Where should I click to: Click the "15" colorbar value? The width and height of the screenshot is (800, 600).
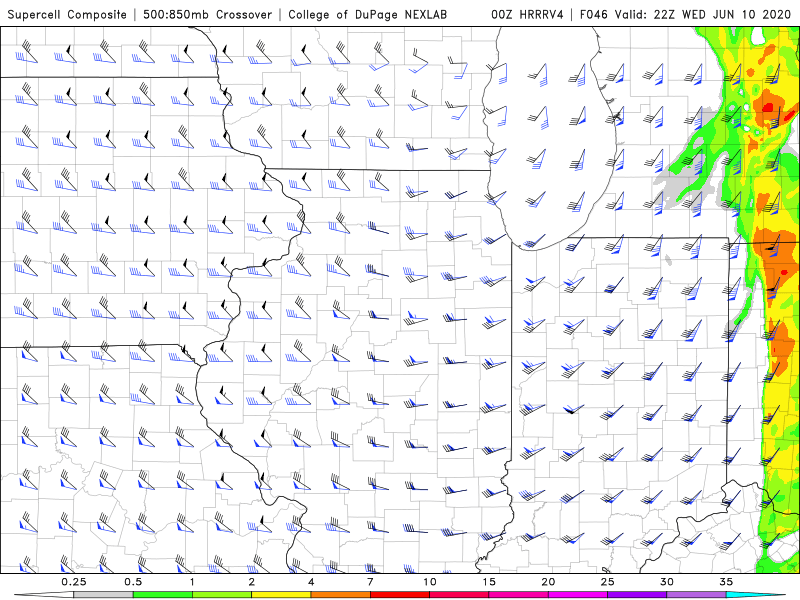click(489, 582)
